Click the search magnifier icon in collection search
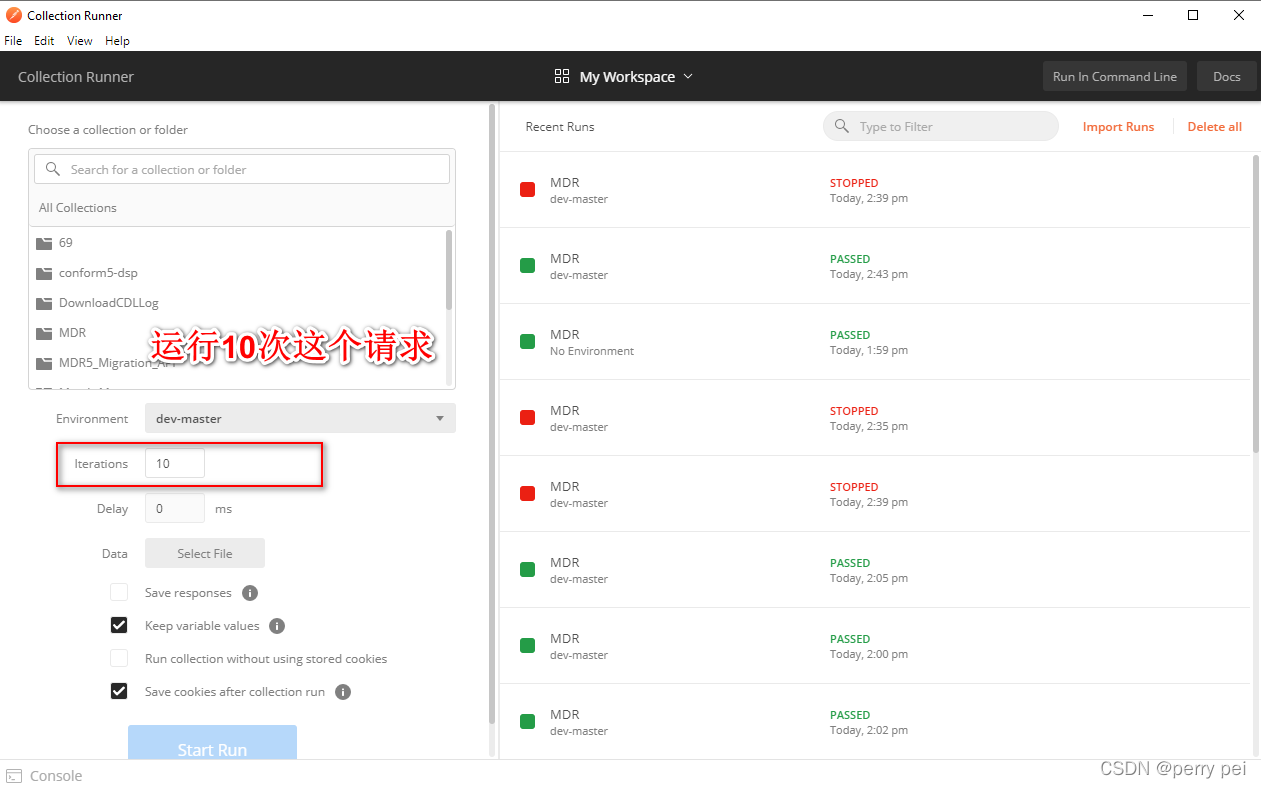 pyautogui.click(x=53, y=169)
